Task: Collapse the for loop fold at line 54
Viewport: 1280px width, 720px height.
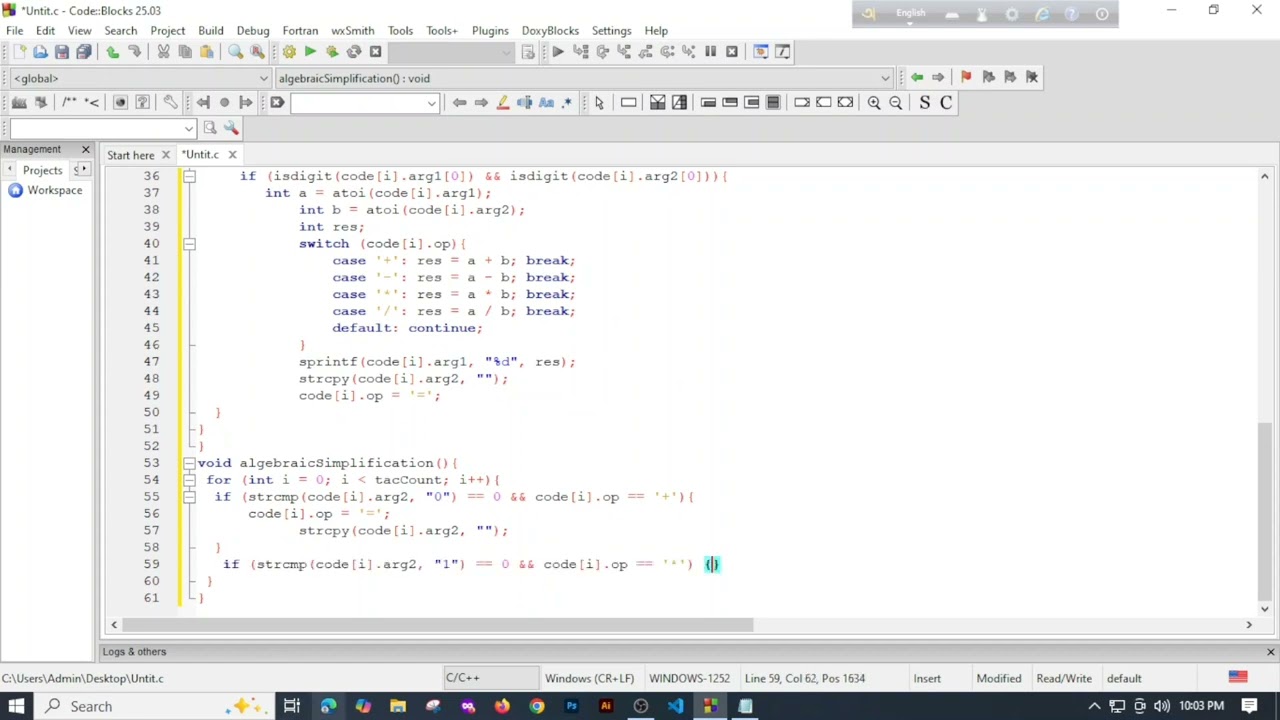Action: coord(189,480)
